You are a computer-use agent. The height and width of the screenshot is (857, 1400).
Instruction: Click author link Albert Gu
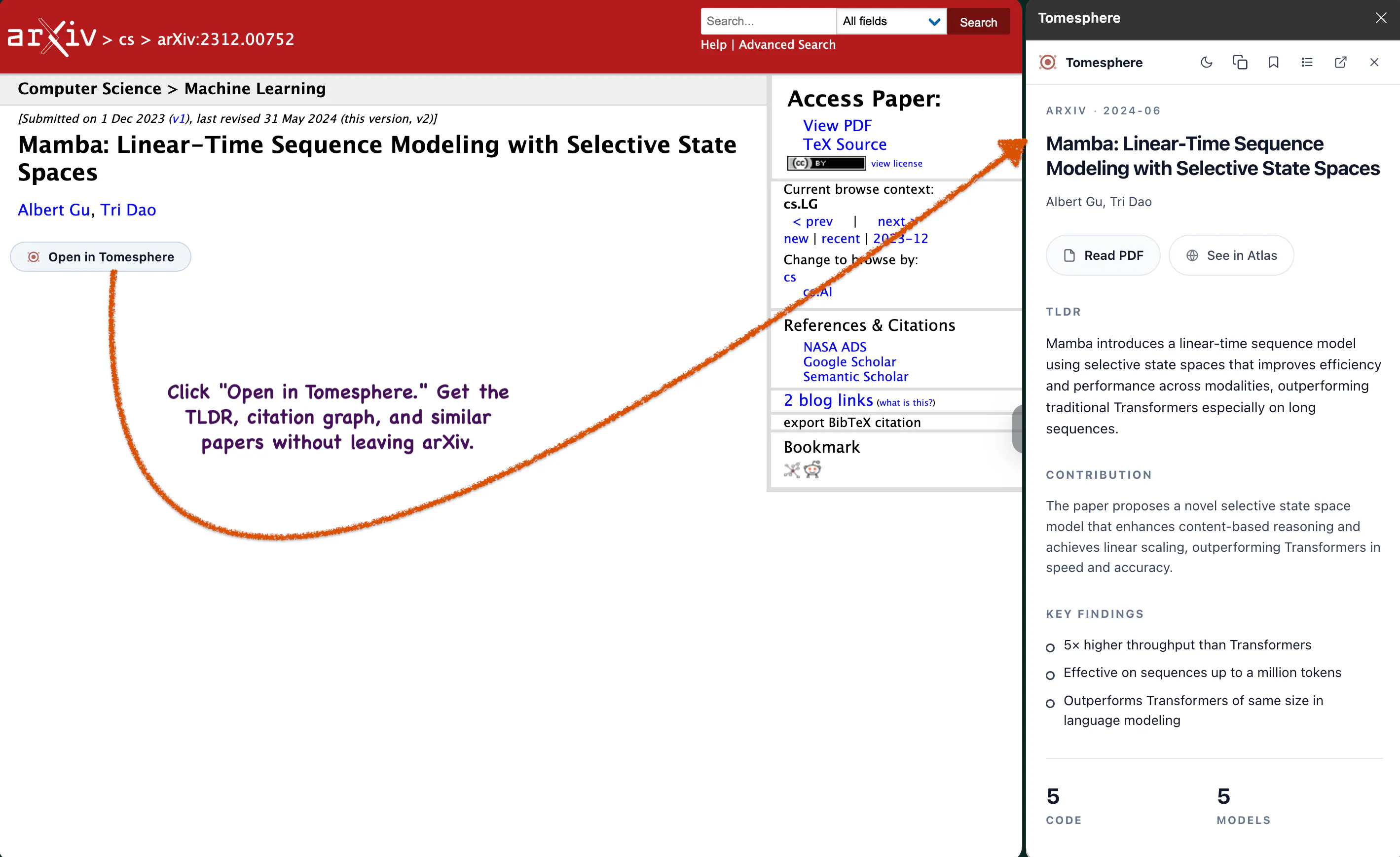point(54,210)
